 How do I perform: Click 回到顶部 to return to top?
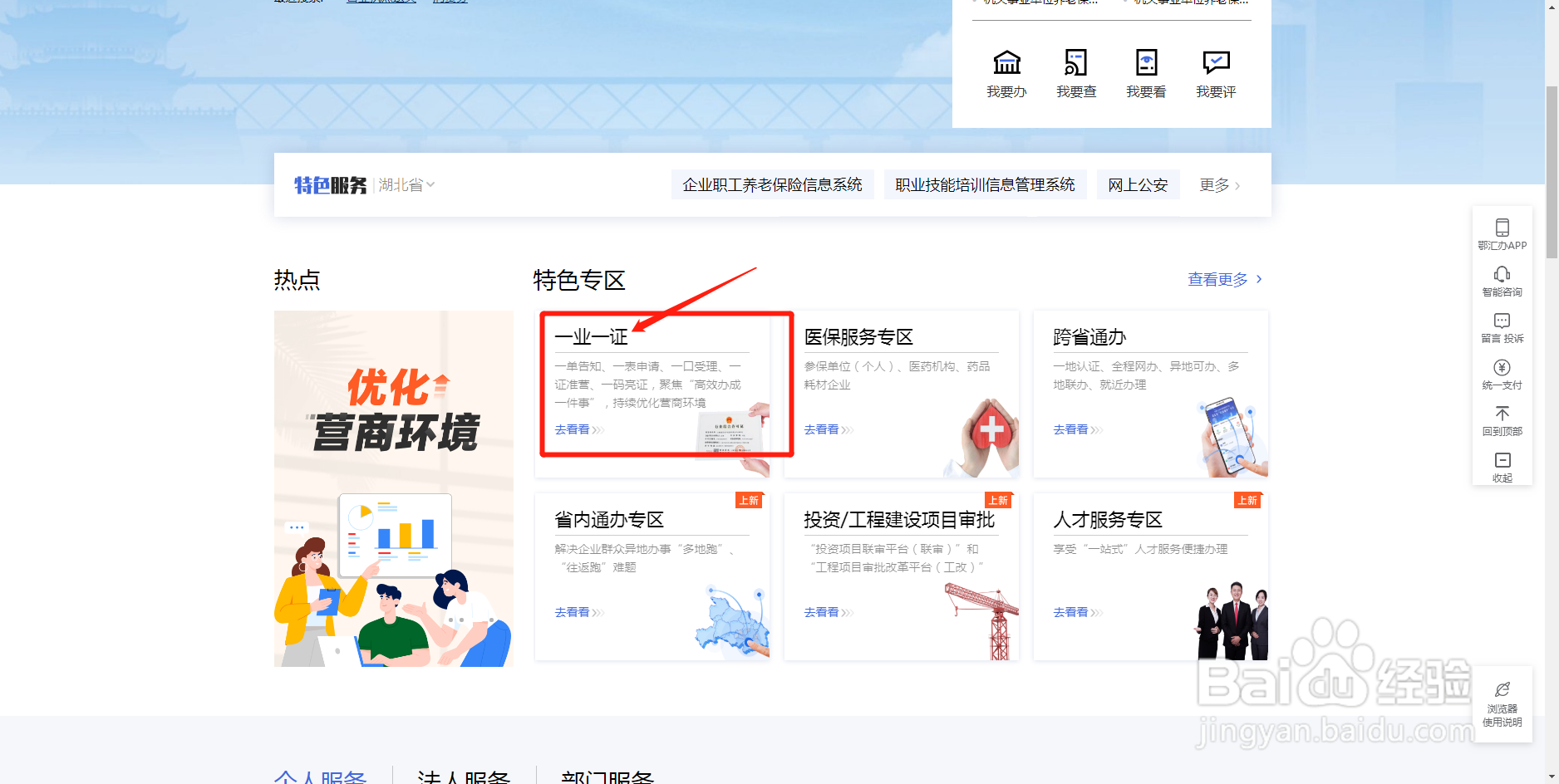pyautogui.click(x=1502, y=420)
